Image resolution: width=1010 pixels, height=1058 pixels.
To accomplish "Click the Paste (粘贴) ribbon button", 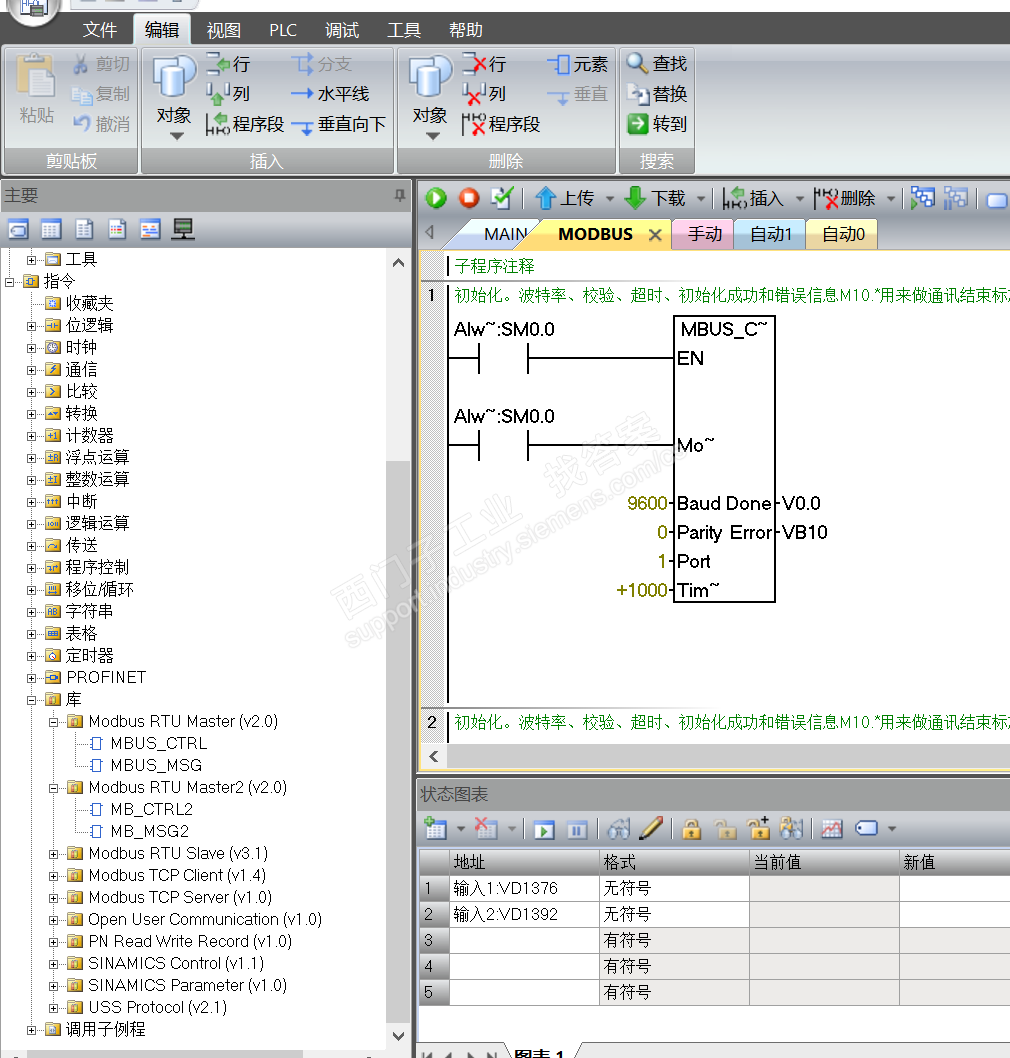I will point(36,90).
